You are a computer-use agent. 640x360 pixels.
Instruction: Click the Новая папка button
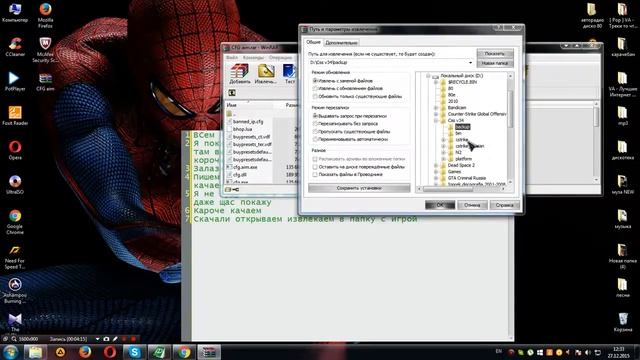495,63
